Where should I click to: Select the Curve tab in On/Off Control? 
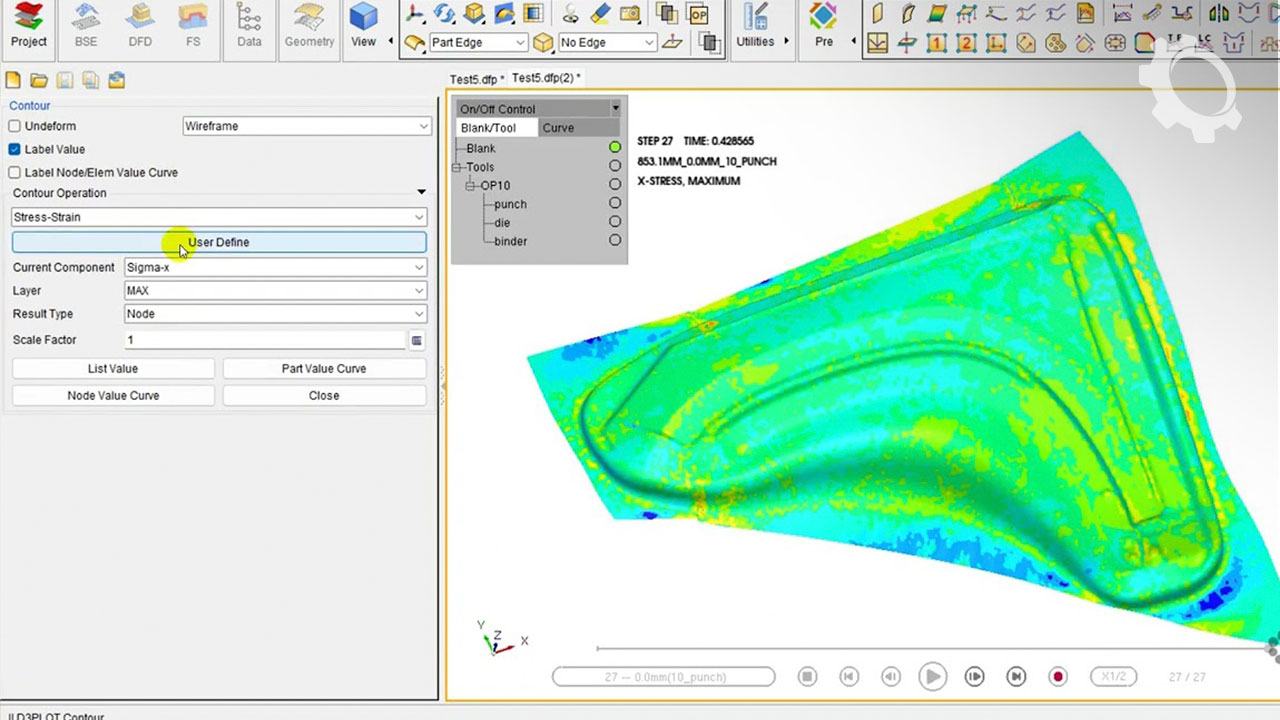(x=558, y=128)
